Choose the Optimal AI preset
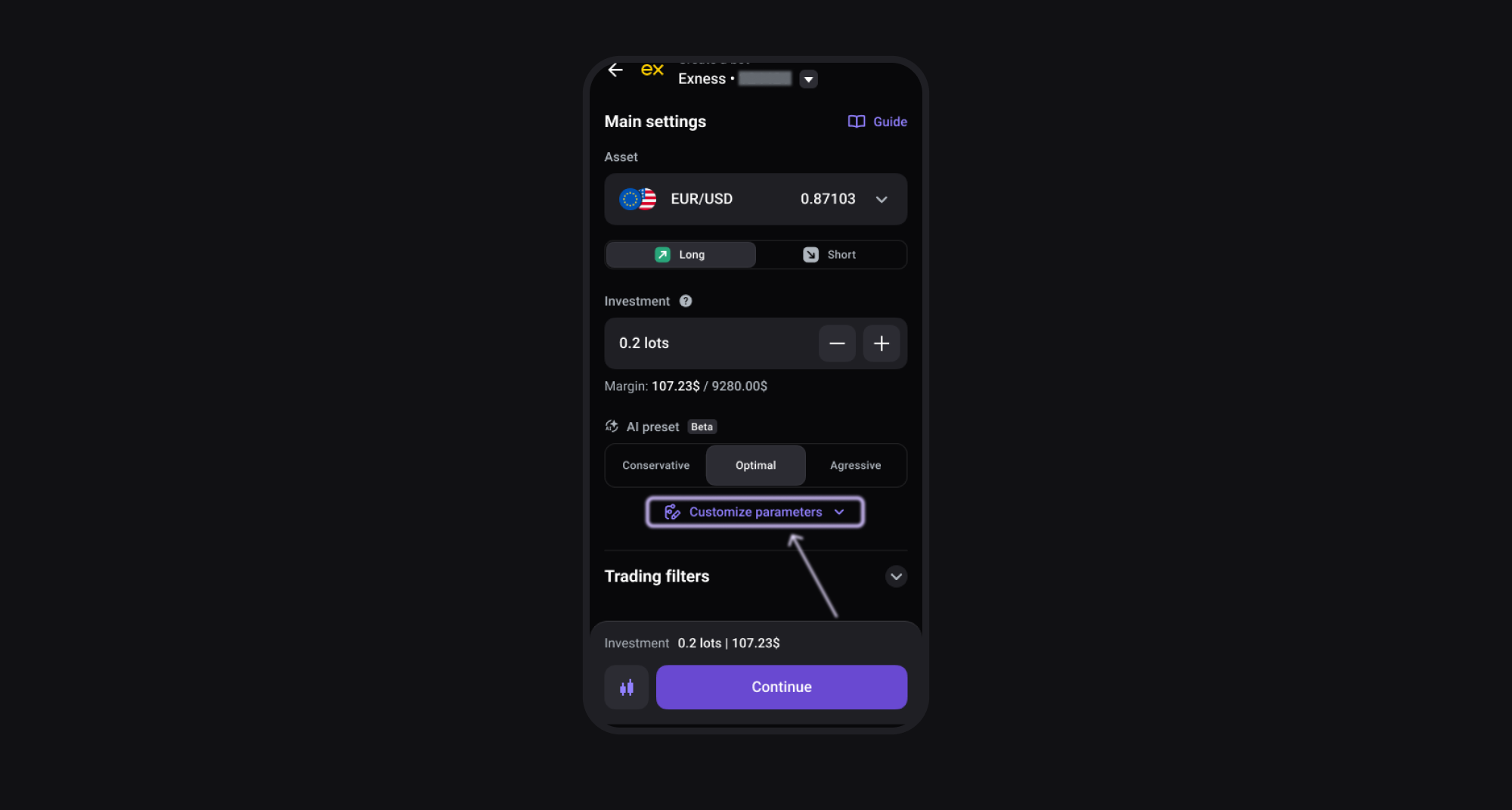This screenshot has height=810, width=1512. tap(756, 465)
